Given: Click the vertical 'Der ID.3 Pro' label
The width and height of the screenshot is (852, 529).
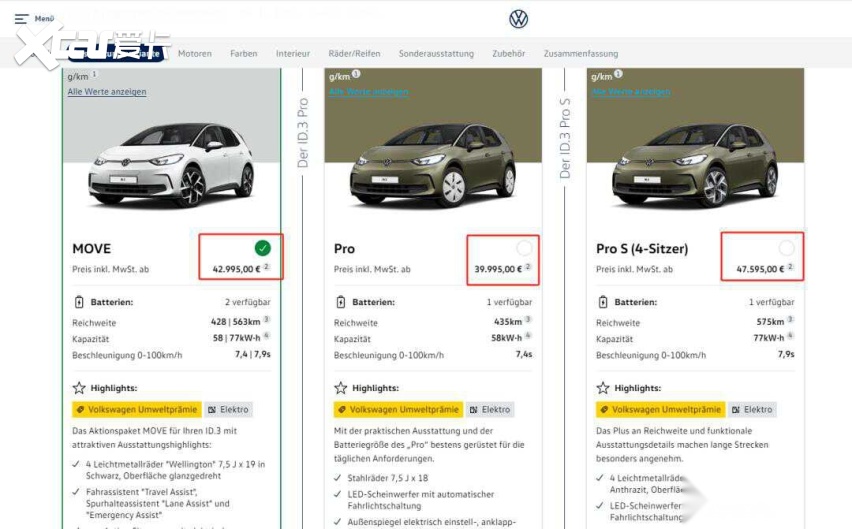Looking at the screenshot, I should pos(303,133).
